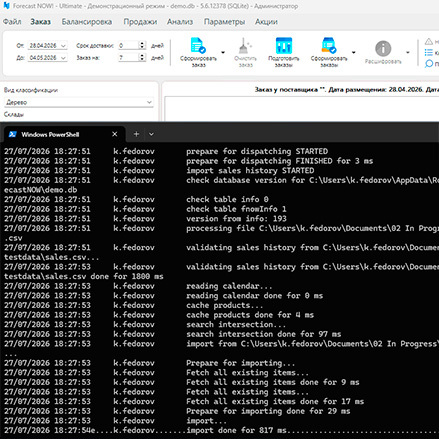The image size is (439, 439).
Task: Click the warning triangle icon in ribbon
Action: coord(429,42)
